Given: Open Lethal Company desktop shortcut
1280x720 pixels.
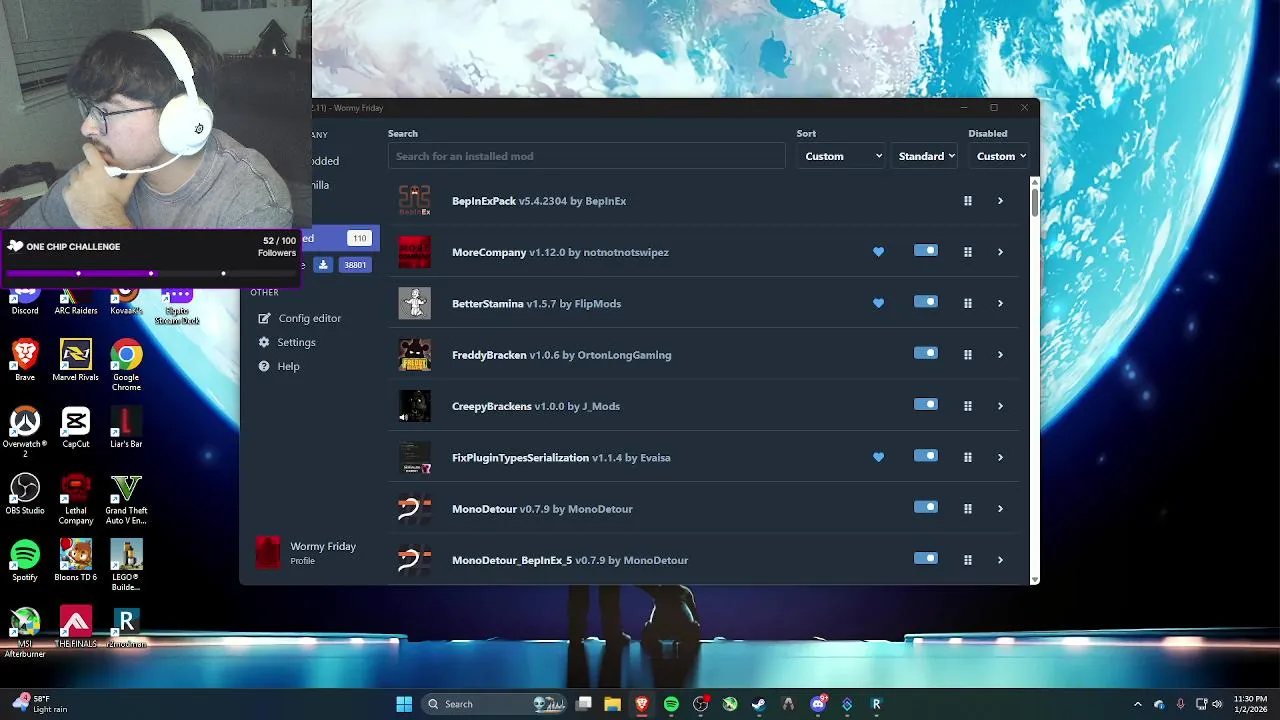Looking at the screenshot, I should (76, 497).
